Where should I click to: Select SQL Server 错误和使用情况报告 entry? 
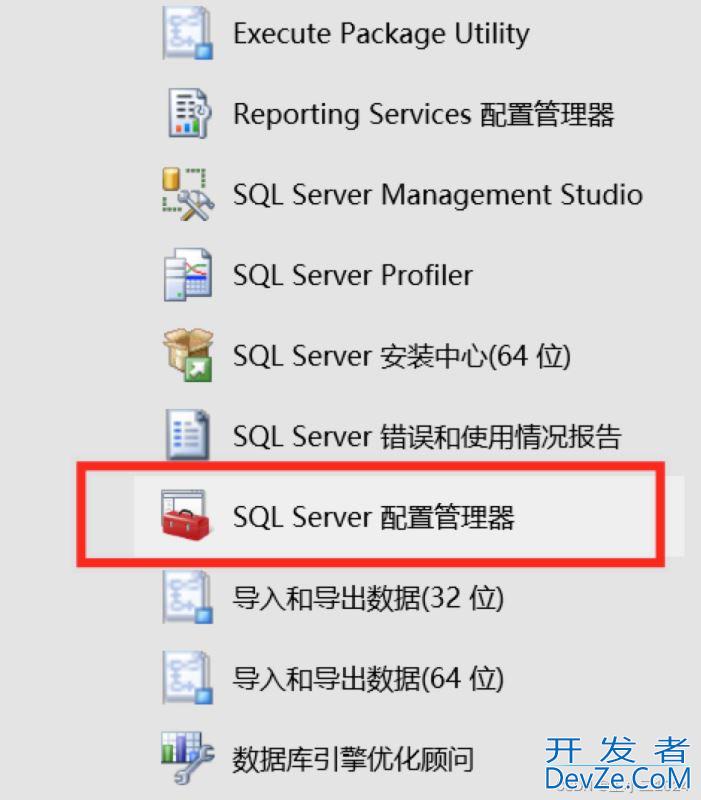(427, 437)
